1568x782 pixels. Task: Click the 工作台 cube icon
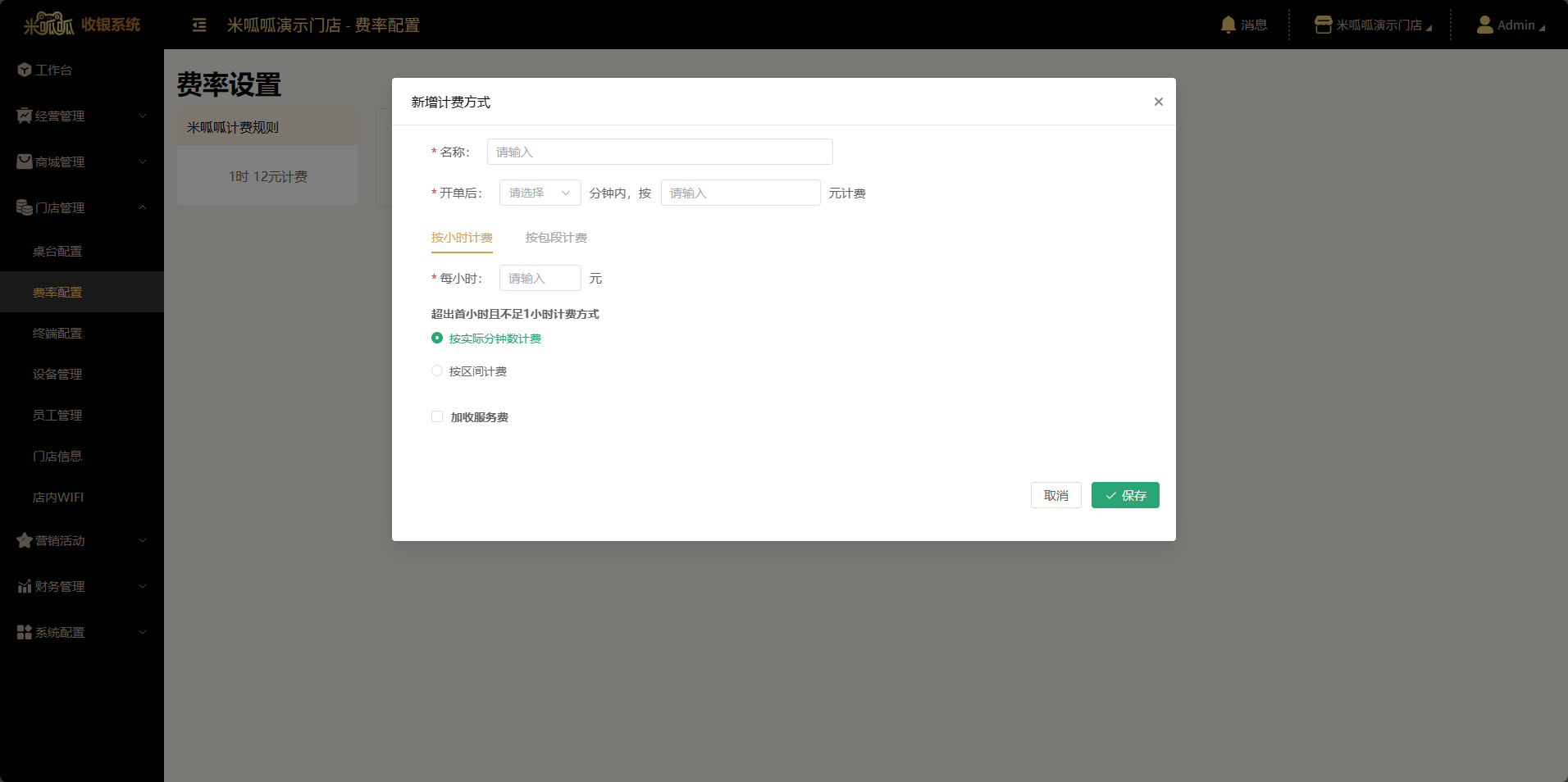click(x=25, y=70)
